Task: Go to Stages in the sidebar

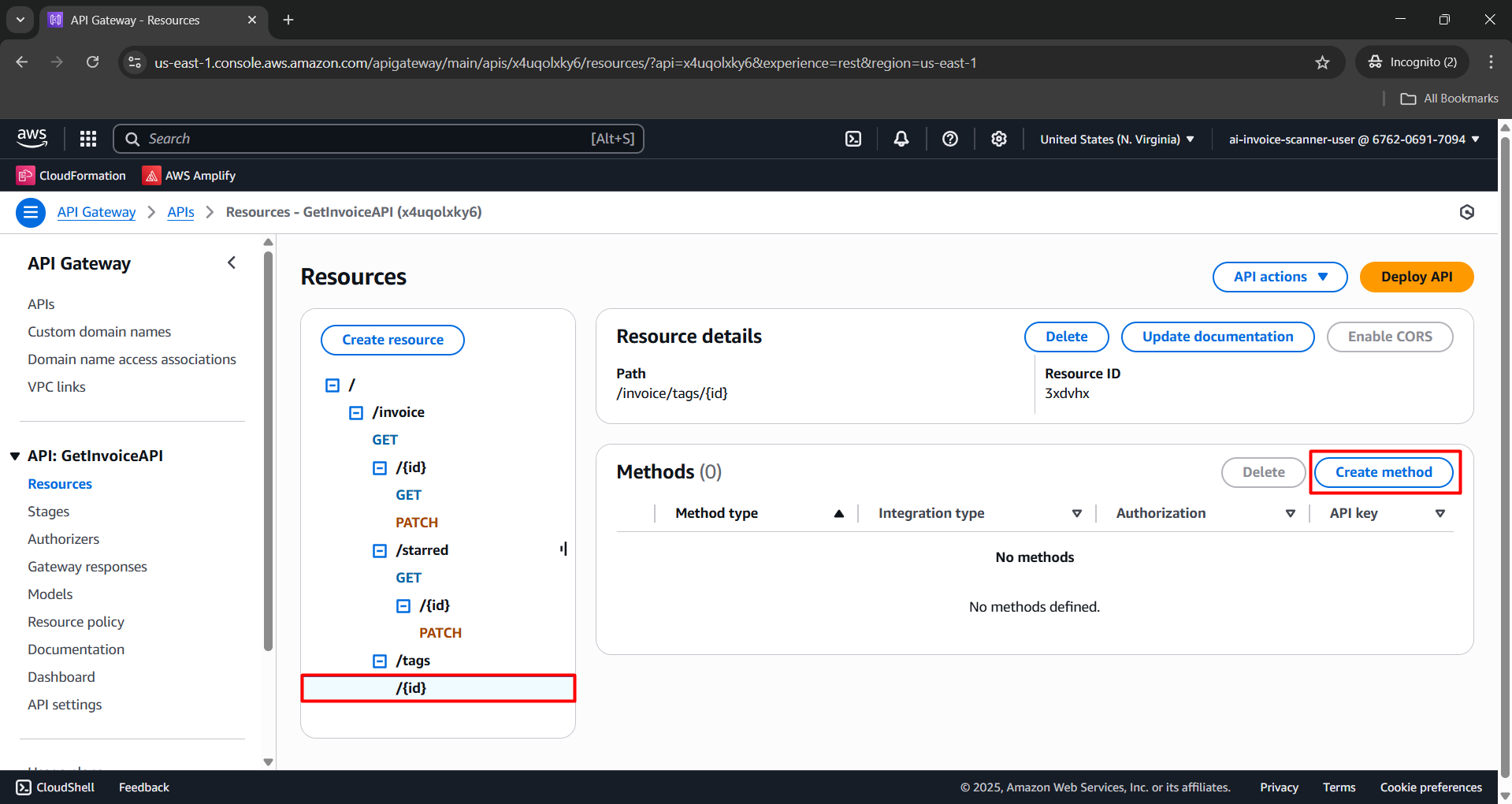Action: 49,512
